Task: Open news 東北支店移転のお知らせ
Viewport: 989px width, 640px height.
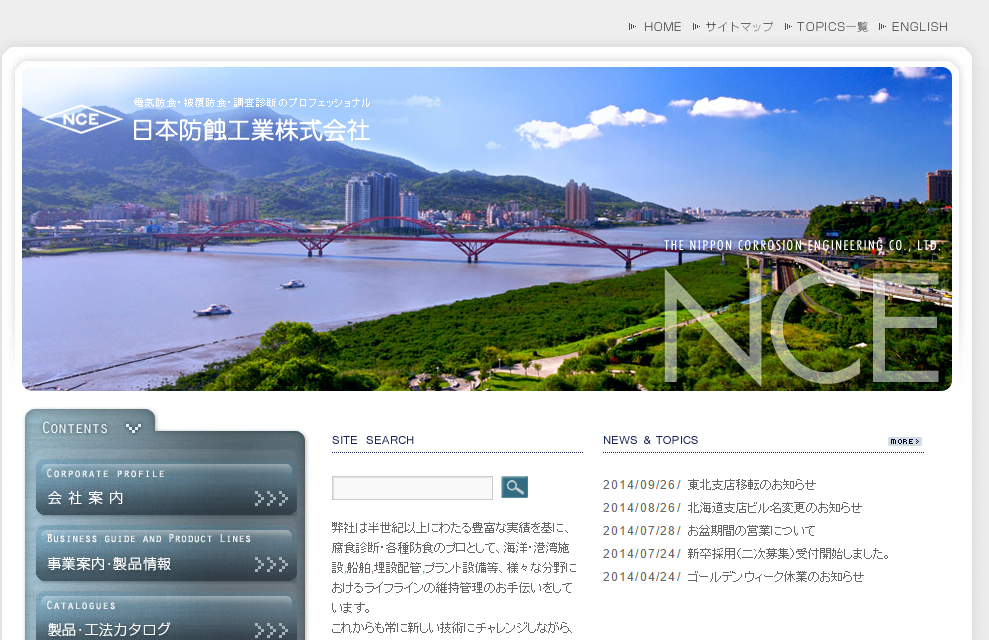Action: pyautogui.click(x=751, y=485)
